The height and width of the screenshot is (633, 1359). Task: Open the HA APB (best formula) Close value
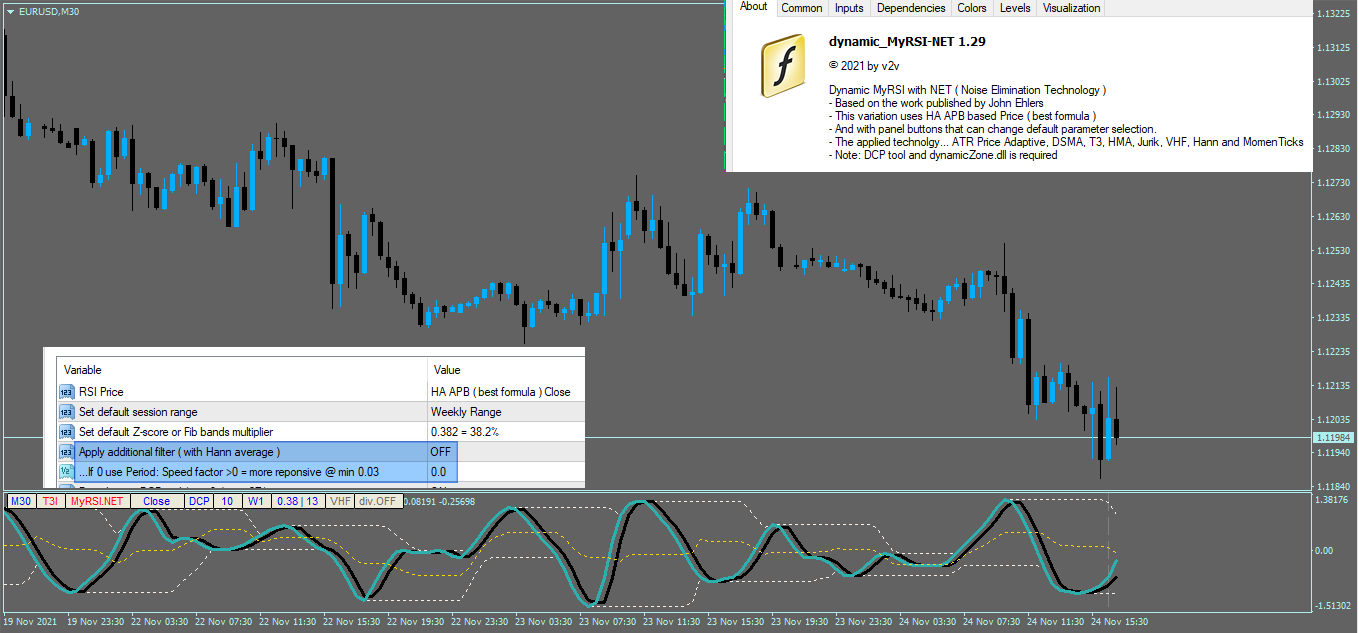pyautogui.click(x=505, y=392)
